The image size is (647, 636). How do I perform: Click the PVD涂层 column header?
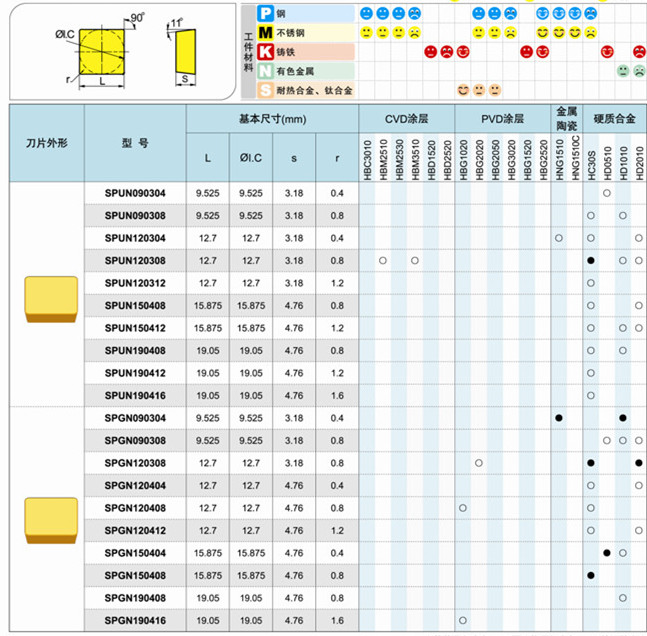(502, 116)
